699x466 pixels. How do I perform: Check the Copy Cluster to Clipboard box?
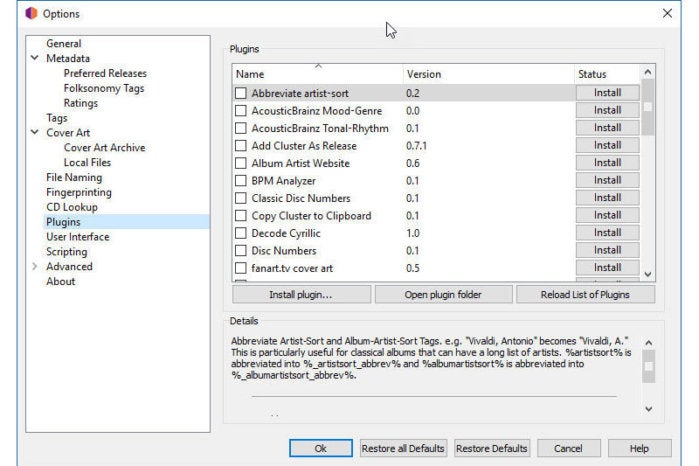pyautogui.click(x=241, y=216)
